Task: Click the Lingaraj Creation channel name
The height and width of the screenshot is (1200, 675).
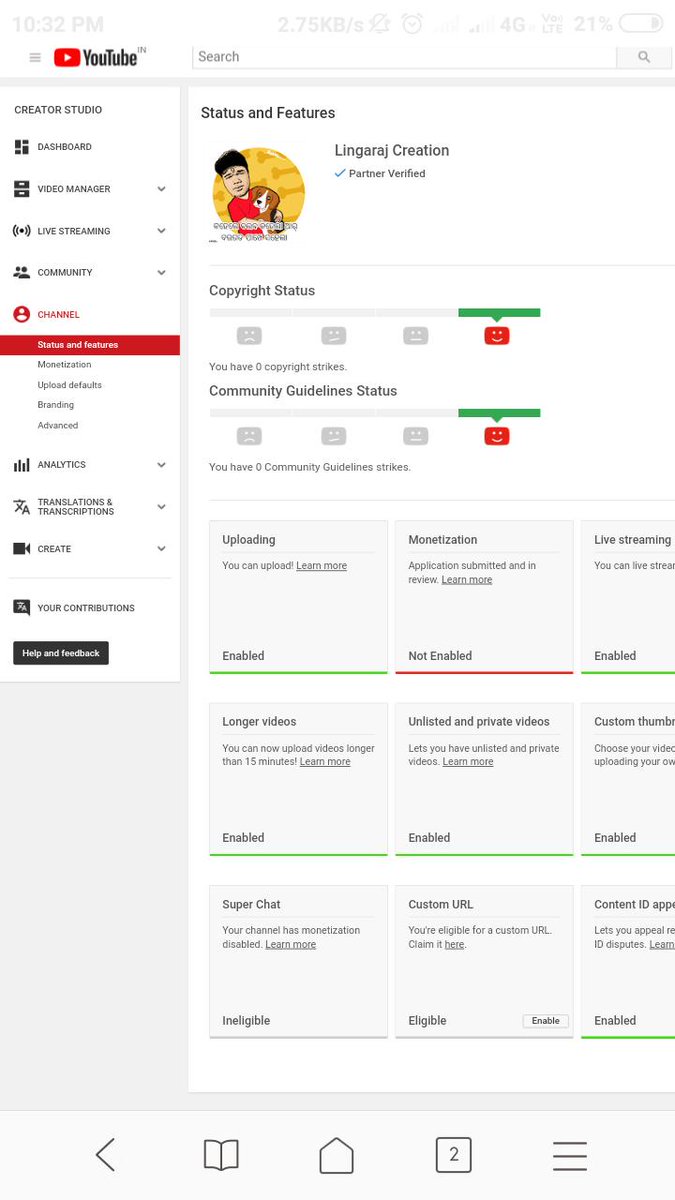Action: 392,150
